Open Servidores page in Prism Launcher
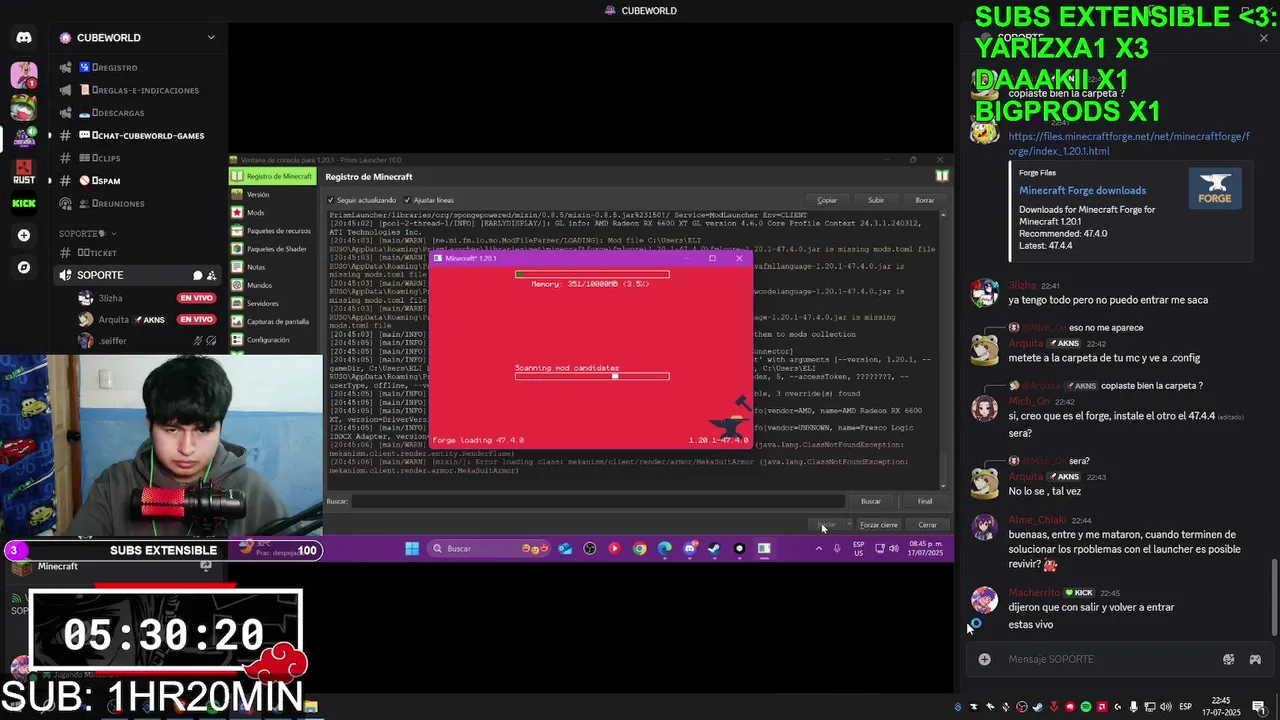This screenshot has height=720, width=1280. point(272,303)
